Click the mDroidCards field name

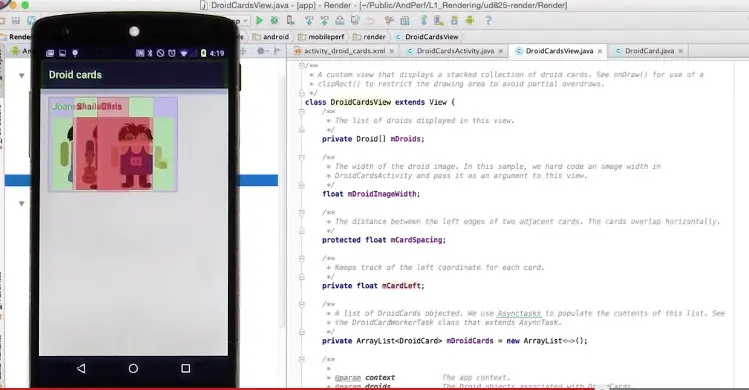(x=470, y=341)
